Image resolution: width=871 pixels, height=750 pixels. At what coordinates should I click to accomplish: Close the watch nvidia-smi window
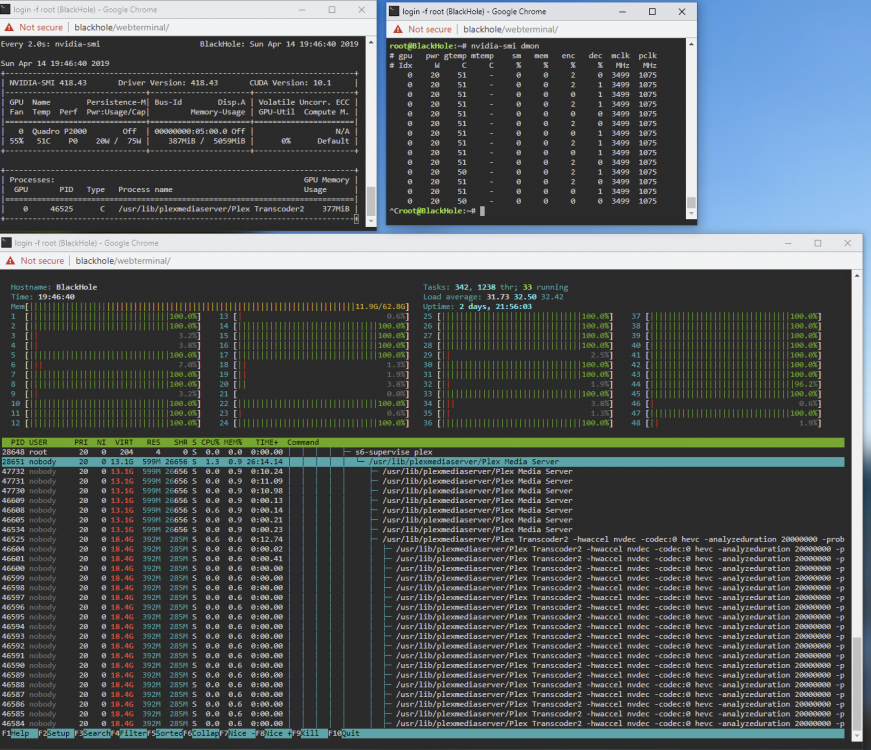click(x=362, y=9)
